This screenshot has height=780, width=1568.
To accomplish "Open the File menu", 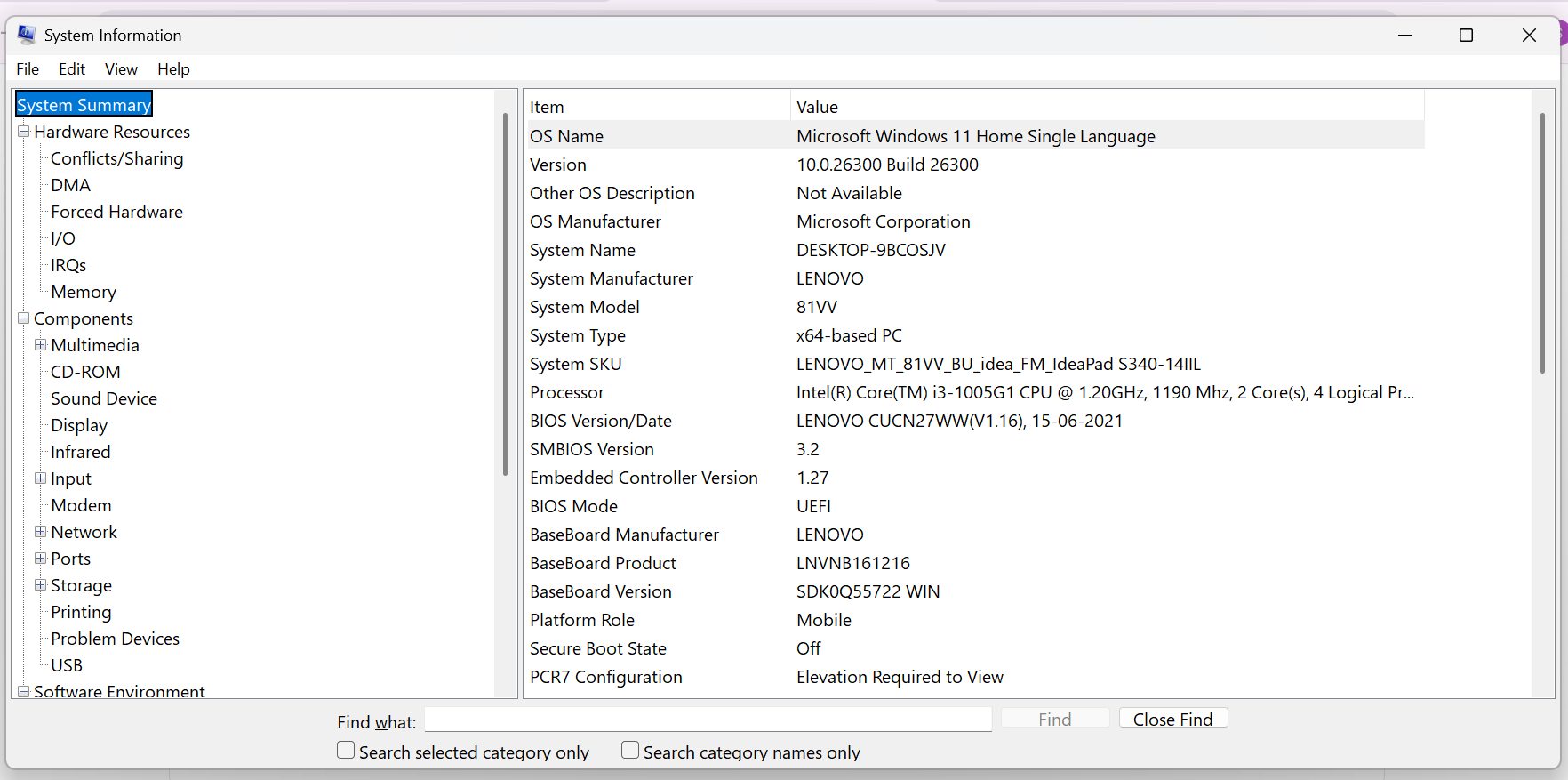I will click(28, 69).
